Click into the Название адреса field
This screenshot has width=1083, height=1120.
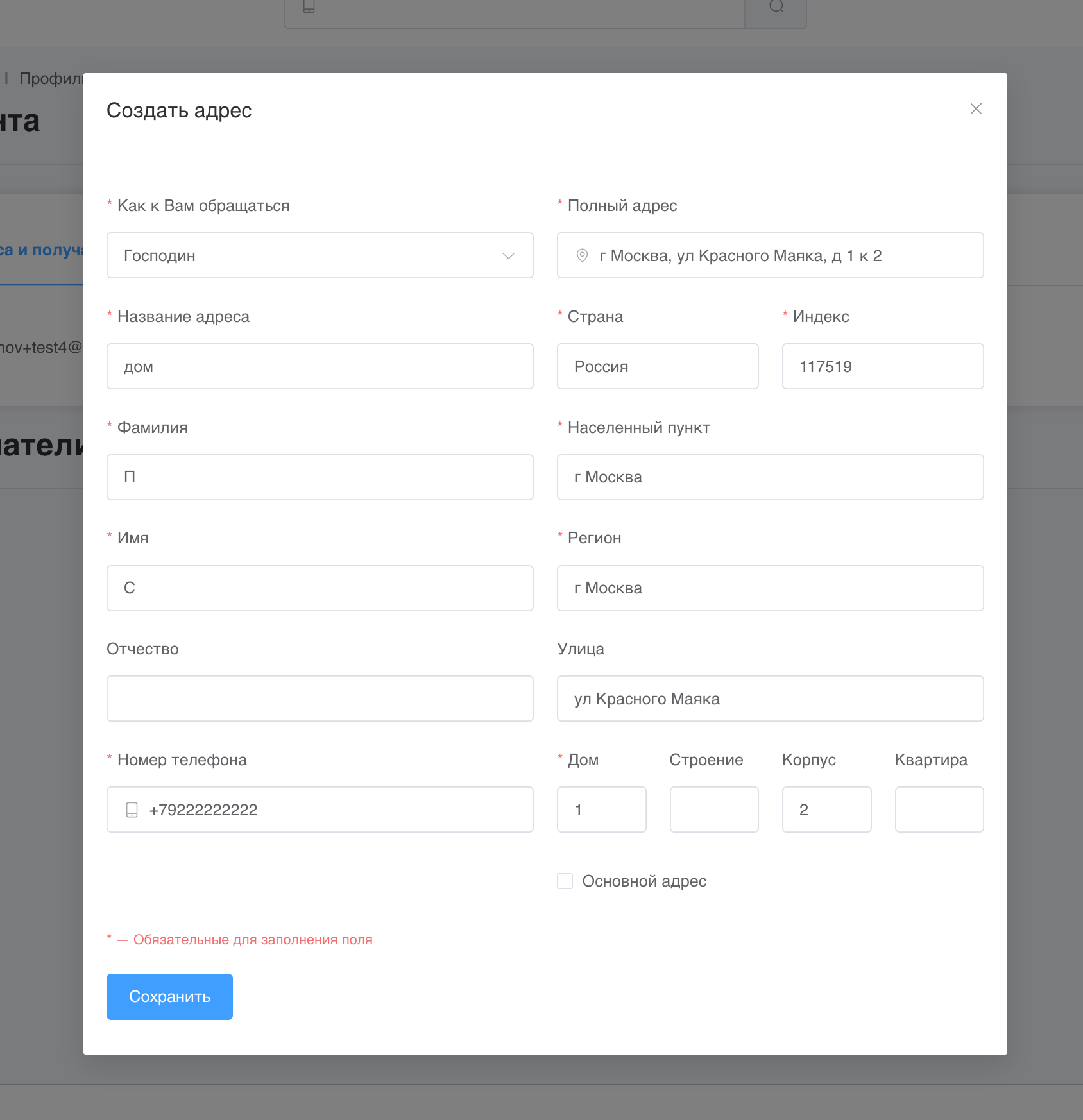pyautogui.click(x=320, y=366)
